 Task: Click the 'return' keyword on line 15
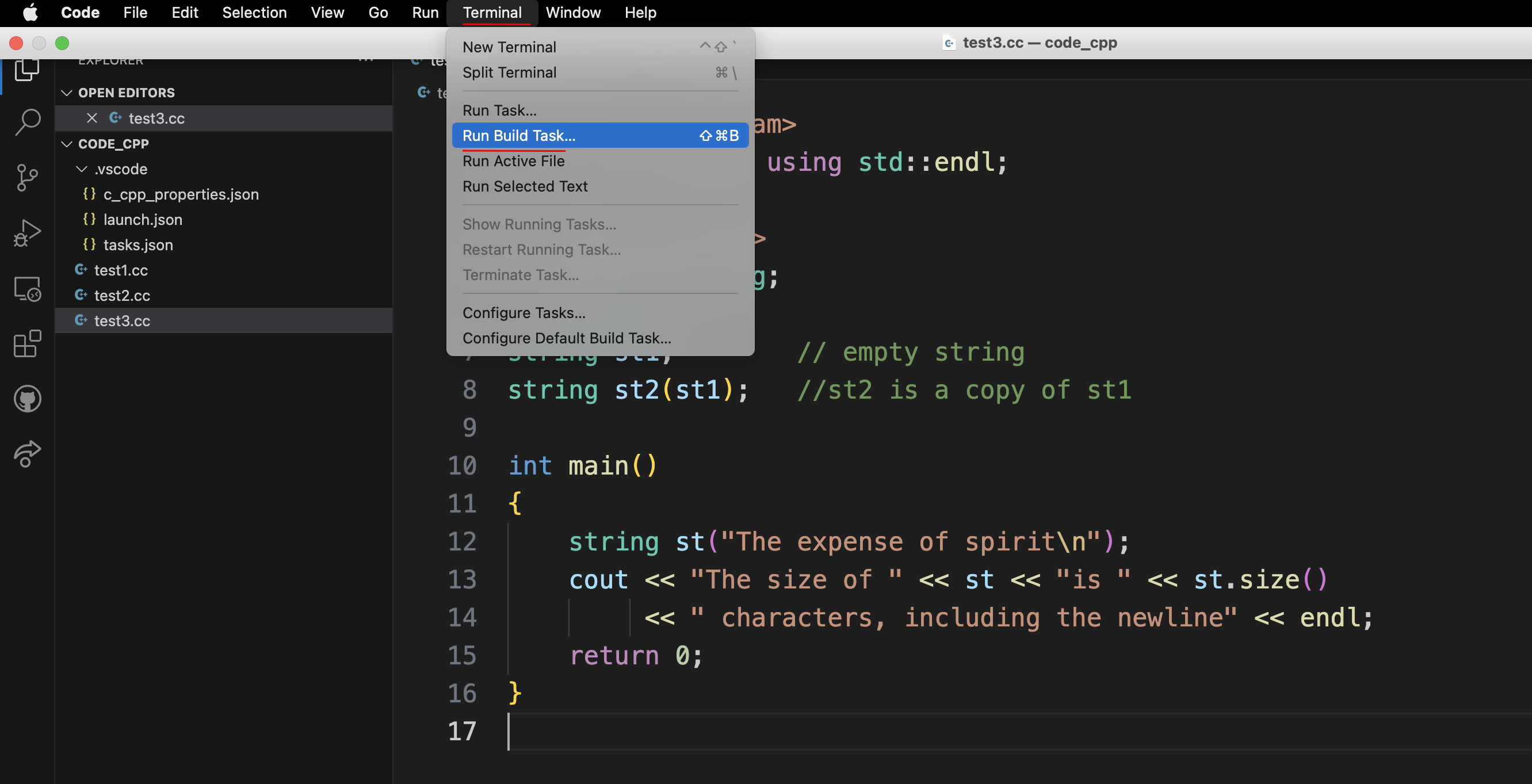[x=614, y=656]
